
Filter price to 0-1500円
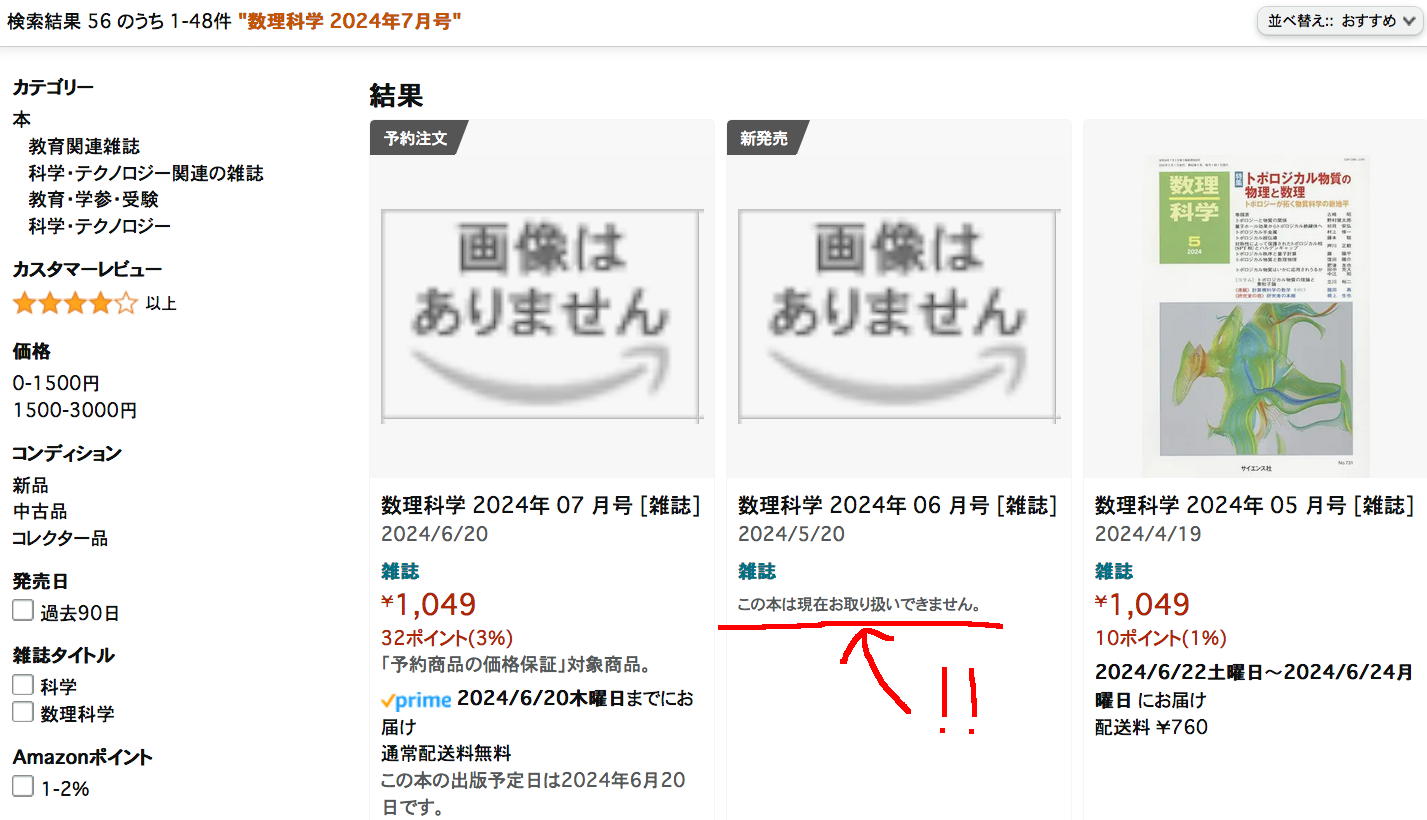[x=56, y=383]
